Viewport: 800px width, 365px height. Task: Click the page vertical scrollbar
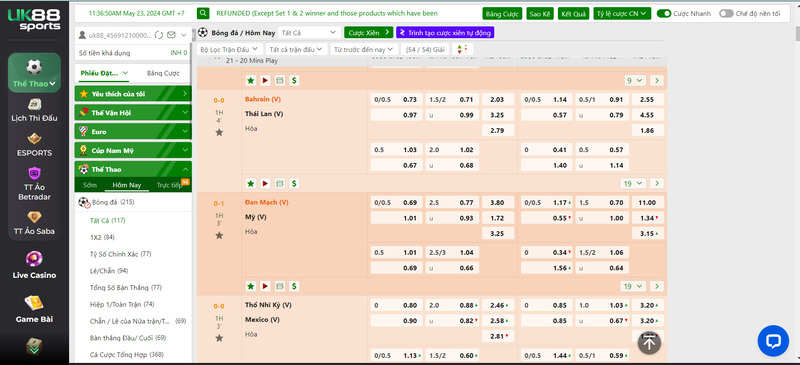point(797,34)
